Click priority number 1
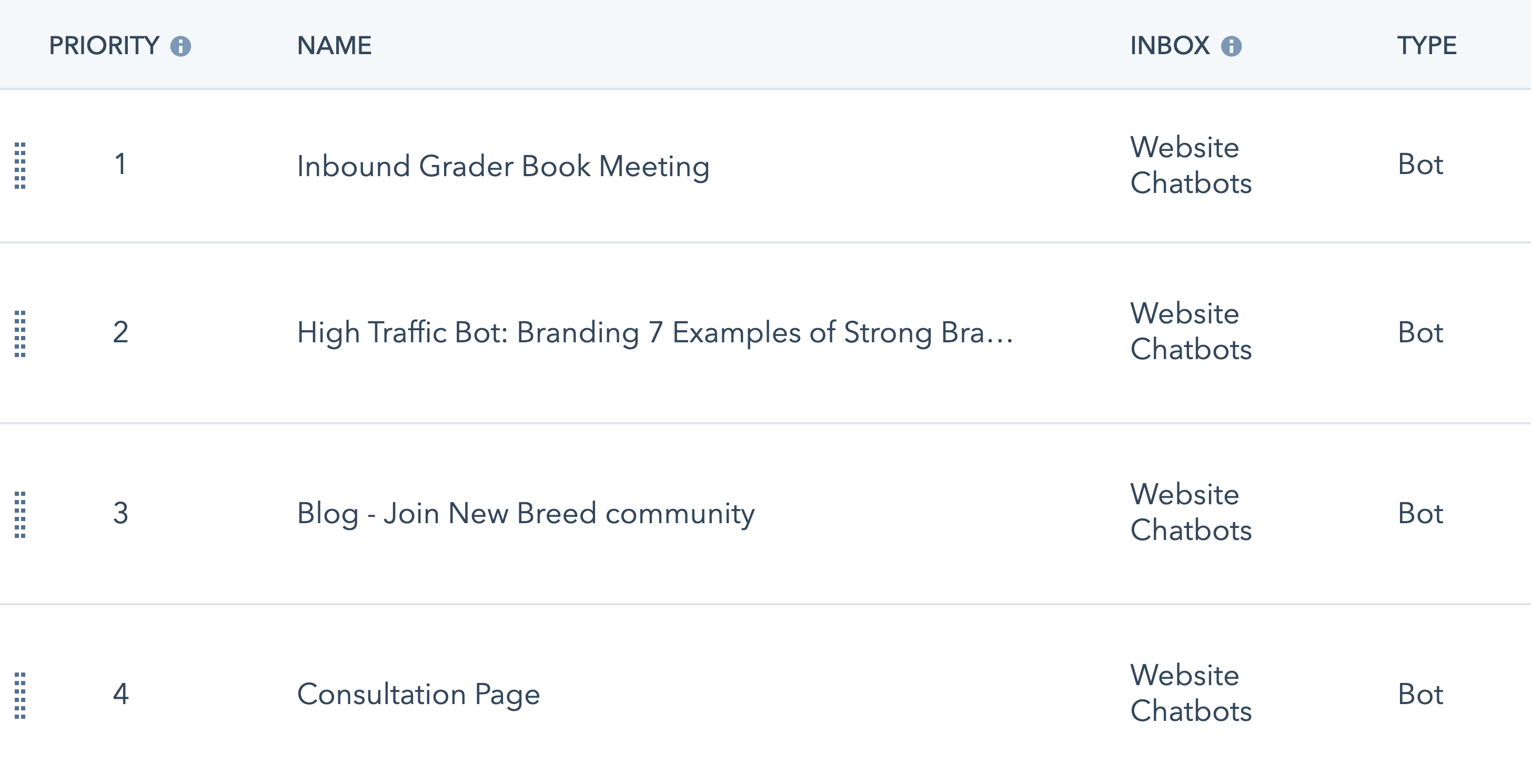1531x784 pixels. pos(120,164)
